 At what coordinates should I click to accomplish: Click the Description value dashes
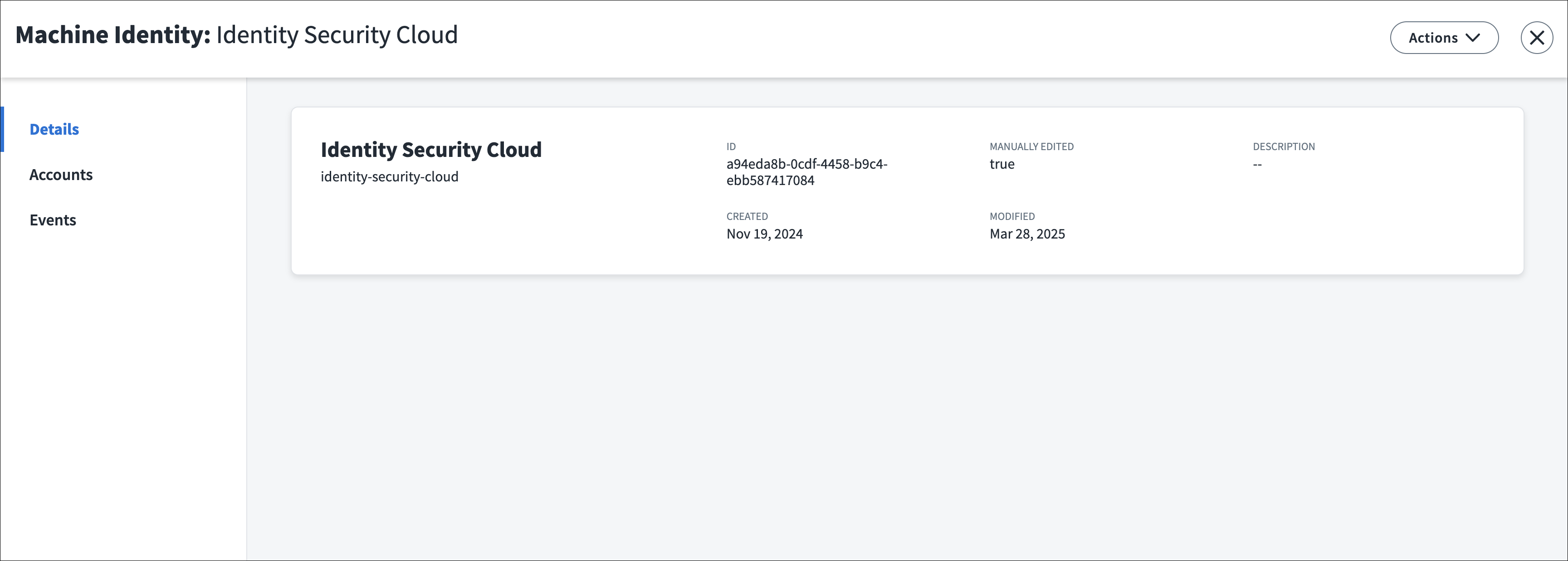point(1258,164)
